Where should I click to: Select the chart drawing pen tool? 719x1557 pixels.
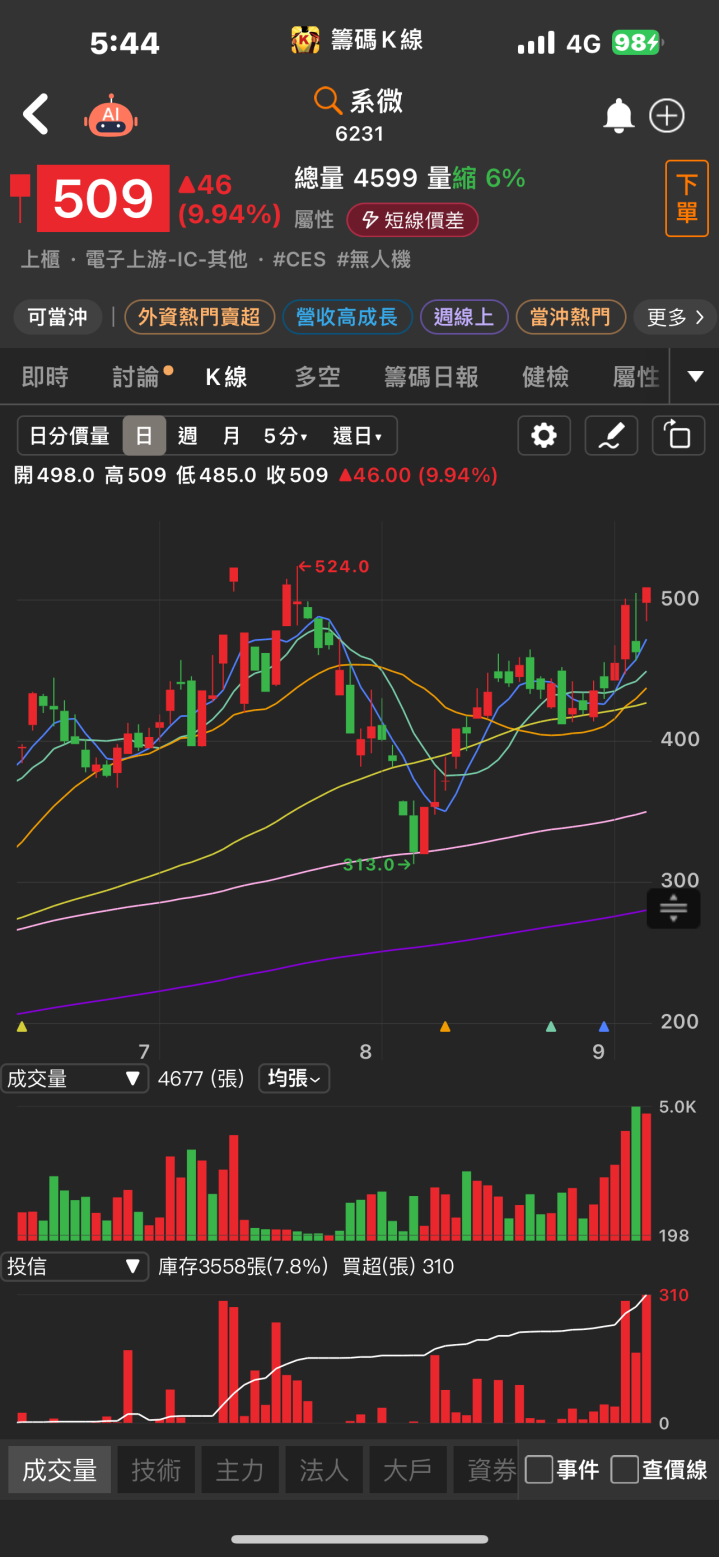(x=611, y=436)
